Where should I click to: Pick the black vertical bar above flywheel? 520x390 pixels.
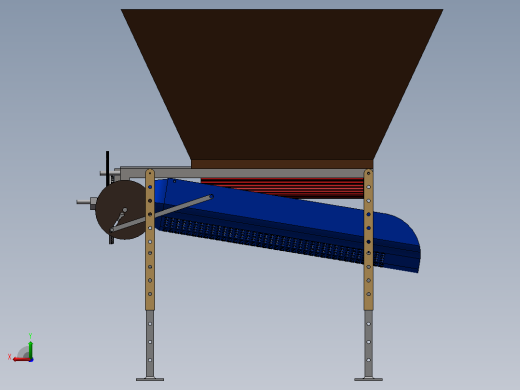pyautogui.click(x=108, y=168)
